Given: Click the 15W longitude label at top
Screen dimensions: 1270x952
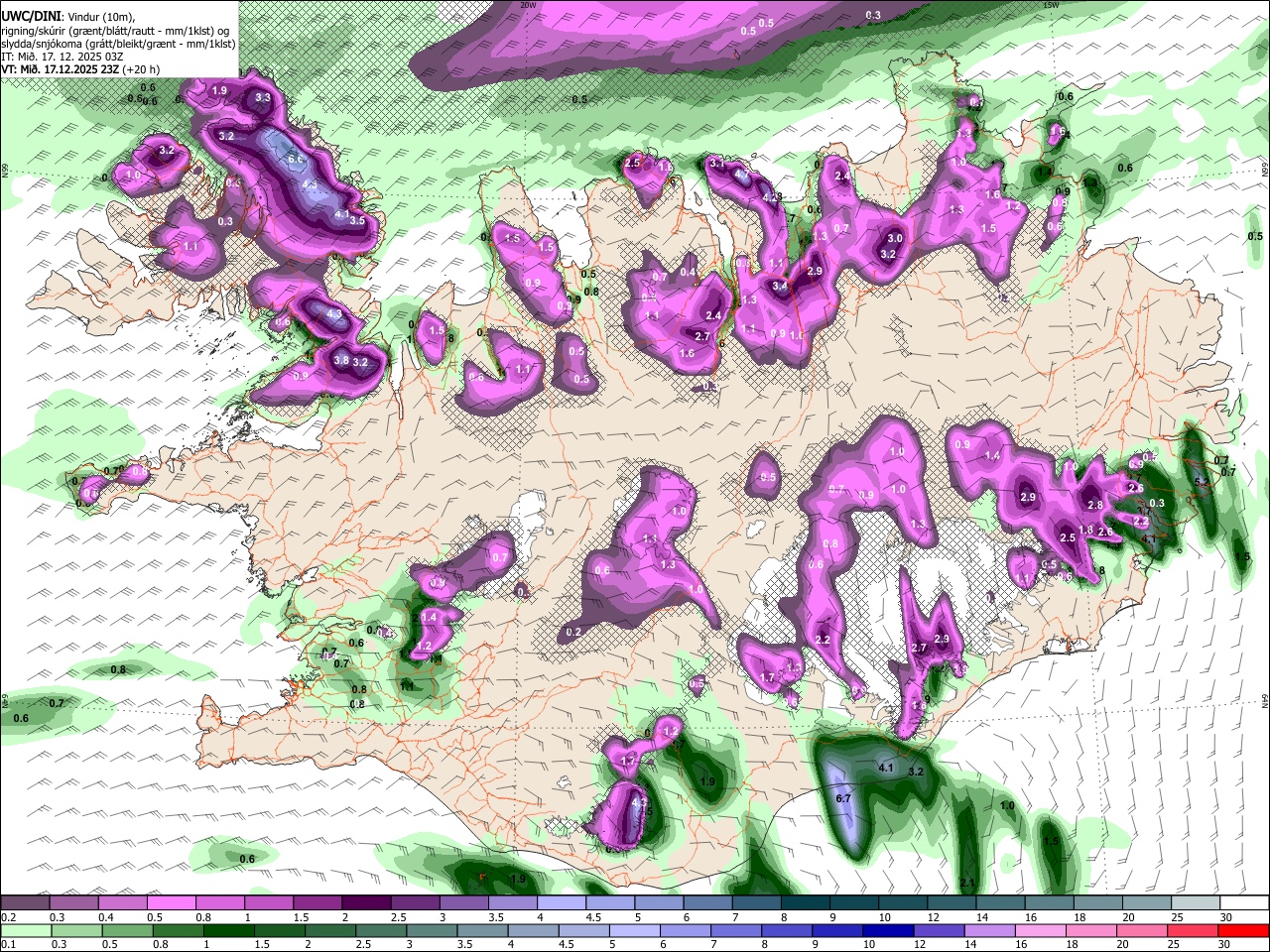Looking at the screenshot, I should (x=1051, y=5).
